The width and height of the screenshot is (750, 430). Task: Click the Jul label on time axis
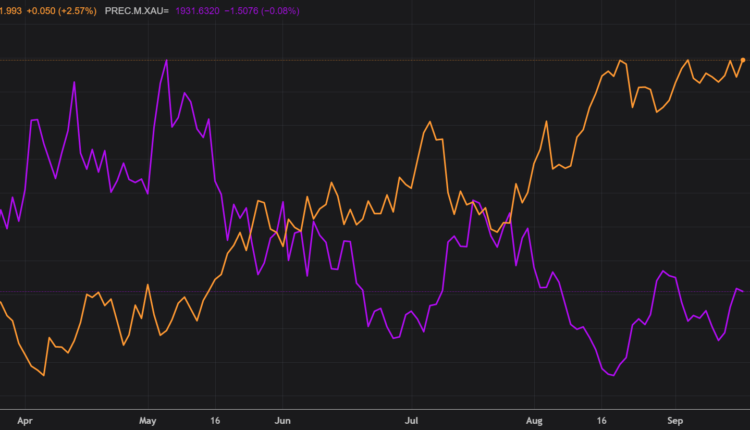point(412,423)
